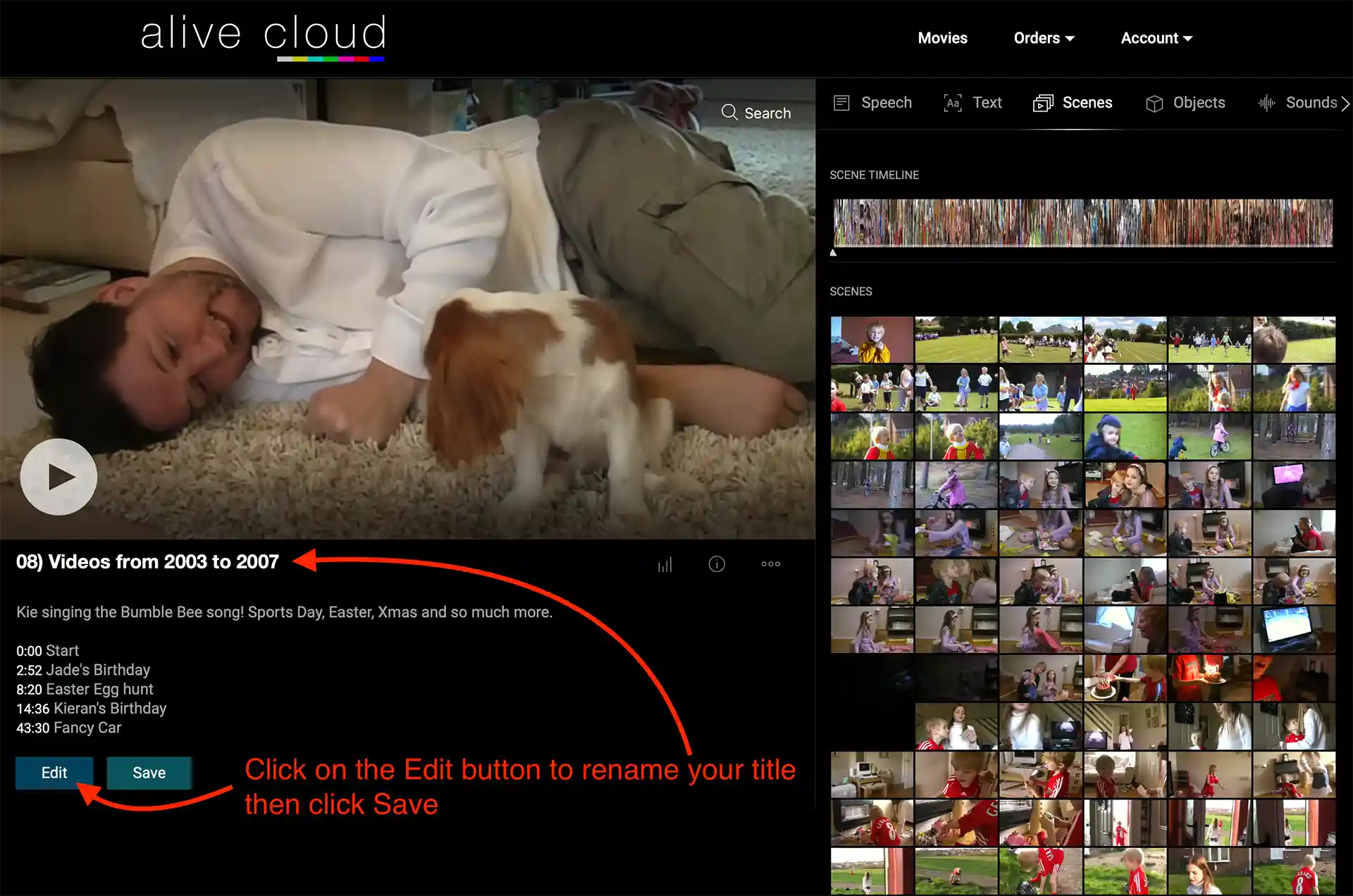Screen dimensions: 1353x896
Task: Open the three-dots more options icon
Action: (770, 564)
